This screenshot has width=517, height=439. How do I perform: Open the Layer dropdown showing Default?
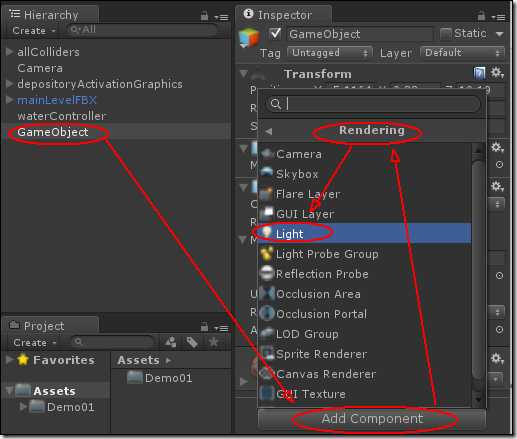point(462,53)
